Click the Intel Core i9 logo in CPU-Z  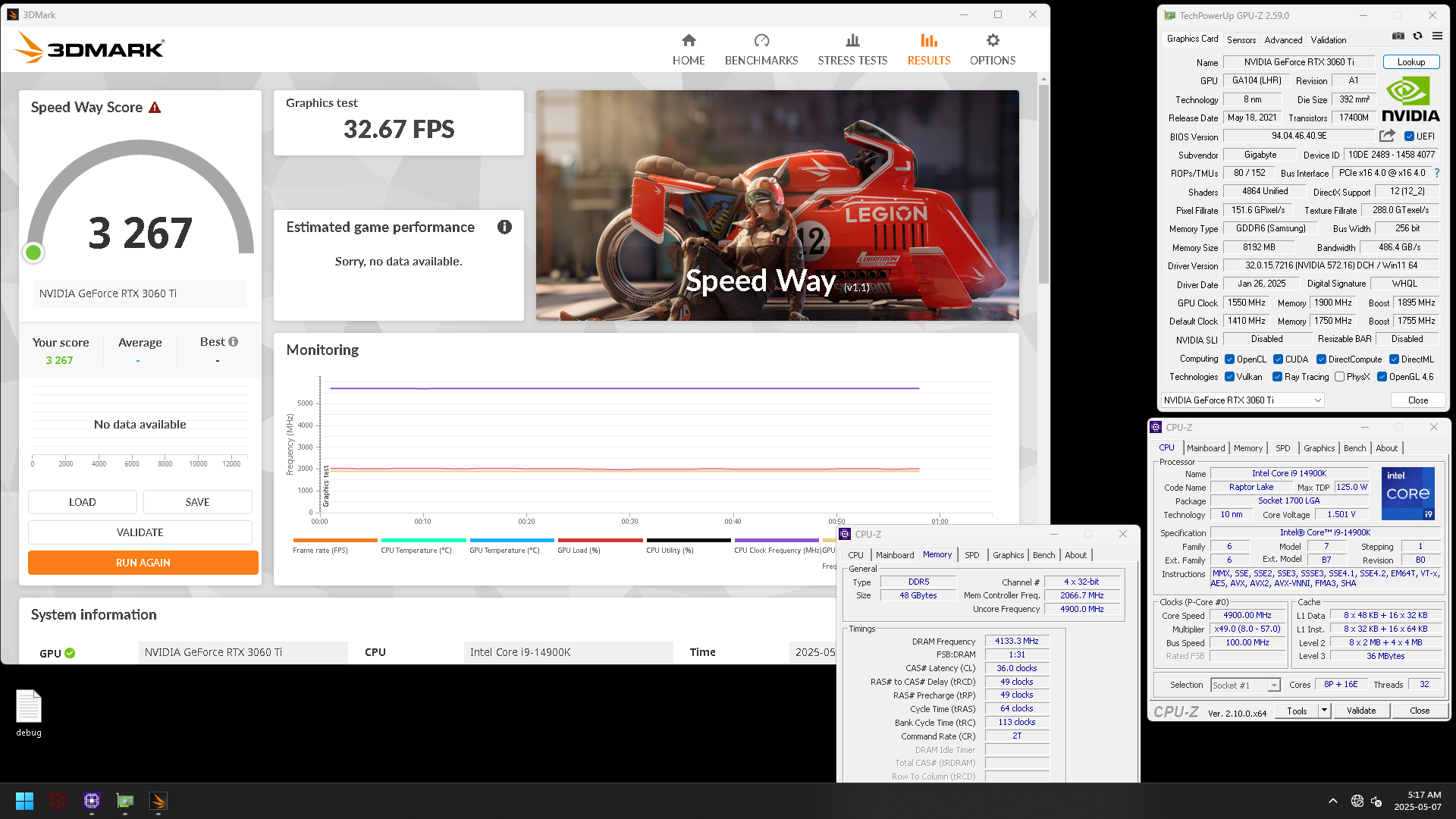(x=1407, y=494)
